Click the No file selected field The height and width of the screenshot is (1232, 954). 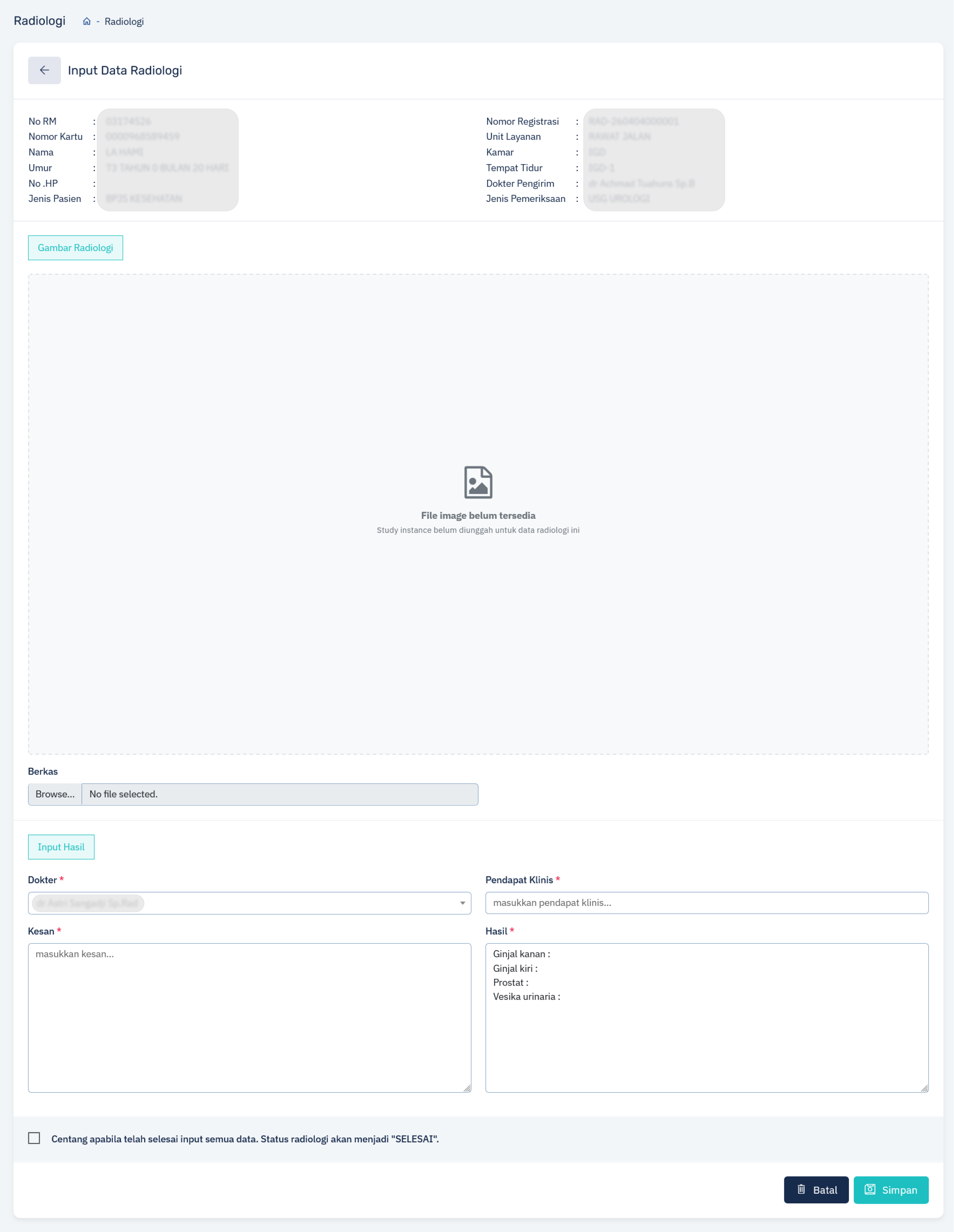(x=280, y=794)
